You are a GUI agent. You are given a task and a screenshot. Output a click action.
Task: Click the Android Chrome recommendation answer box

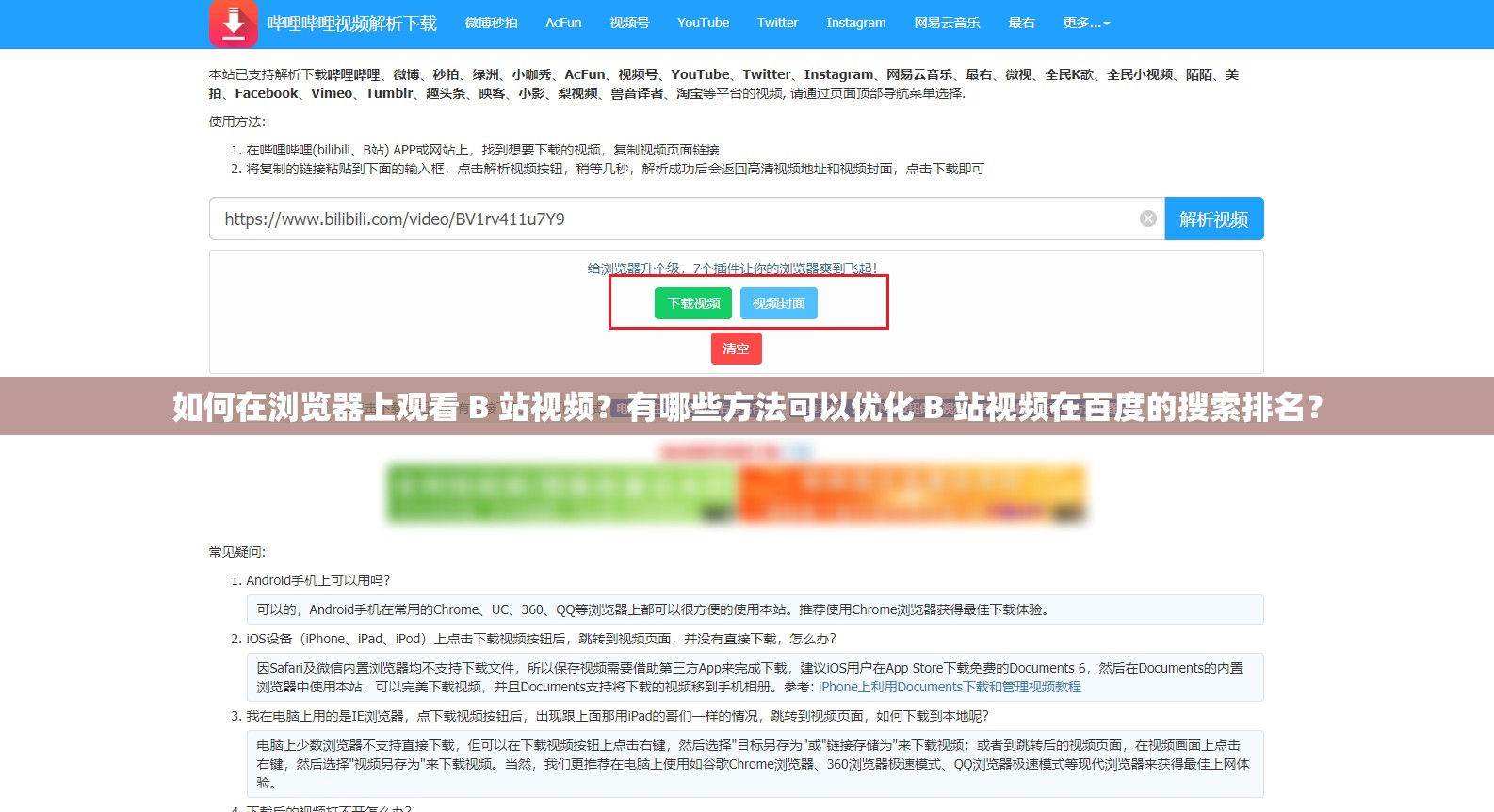[x=755, y=609]
